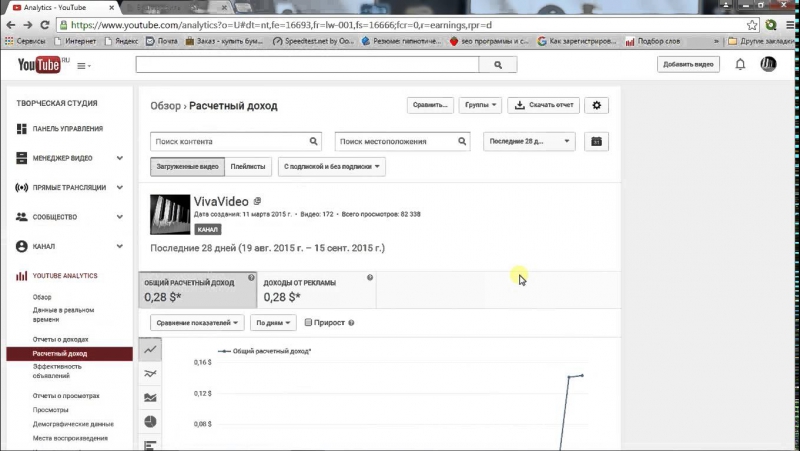The width and height of the screenshot is (800, 451).
Task: Select the line chart view
Action: pos(150,349)
